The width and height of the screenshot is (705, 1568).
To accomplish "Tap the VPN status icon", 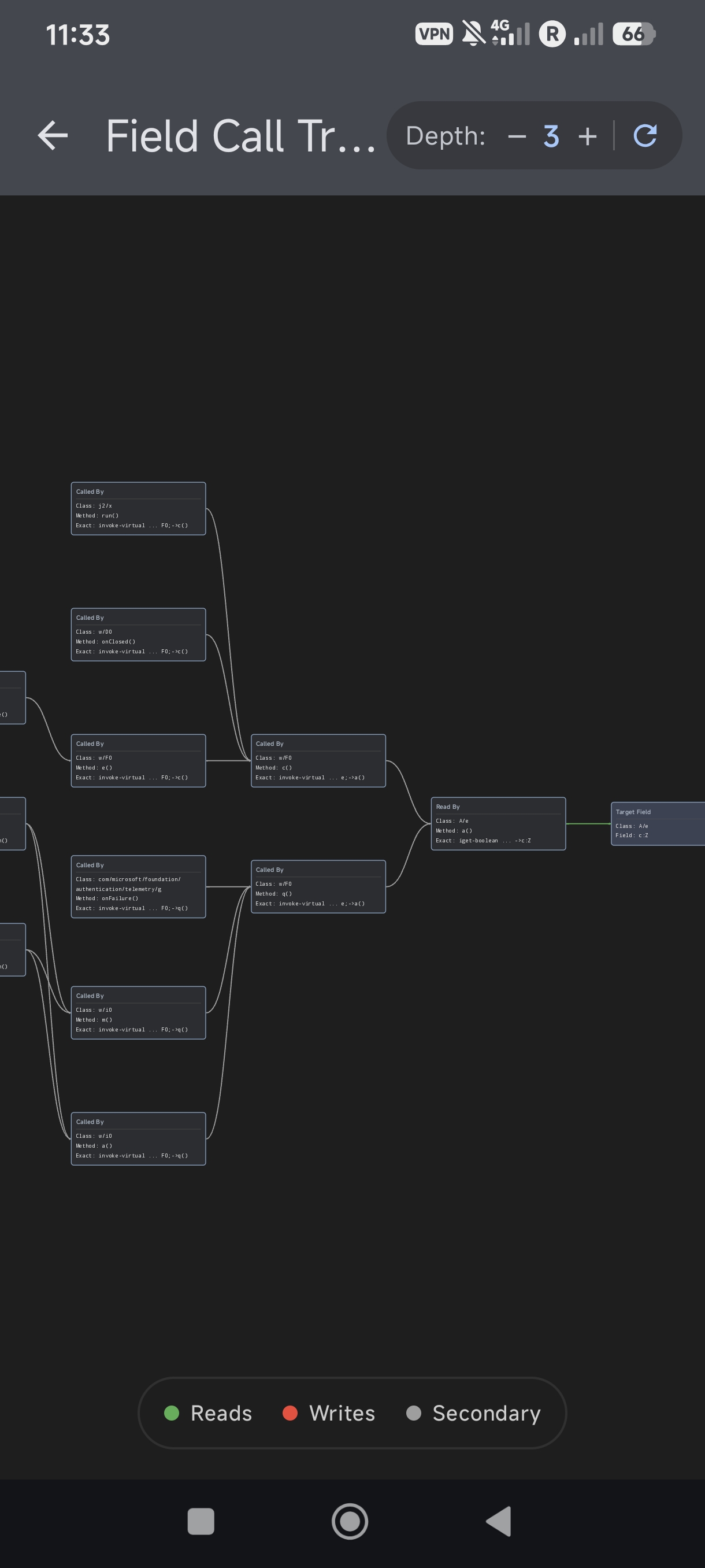I will click(434, 34).
